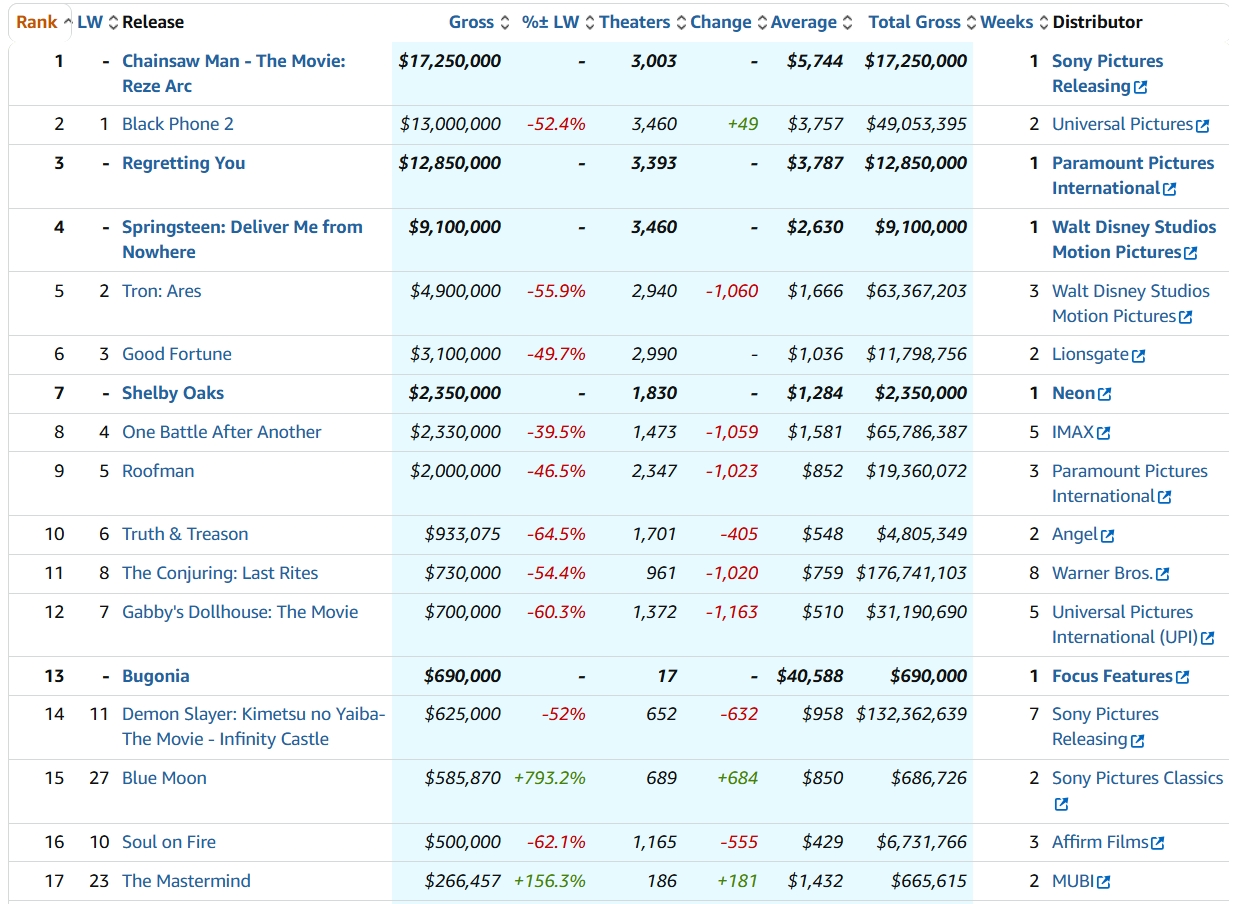Open the Bugonia movie link

(155, 676)
